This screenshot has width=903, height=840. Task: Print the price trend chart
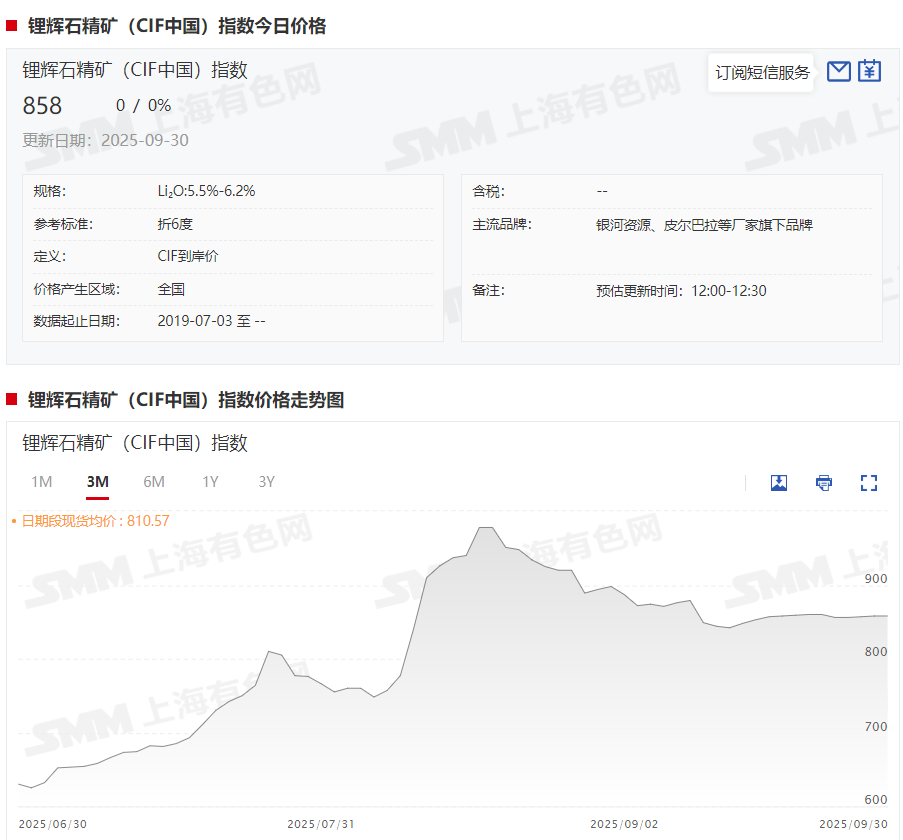(x=824, y=483)
